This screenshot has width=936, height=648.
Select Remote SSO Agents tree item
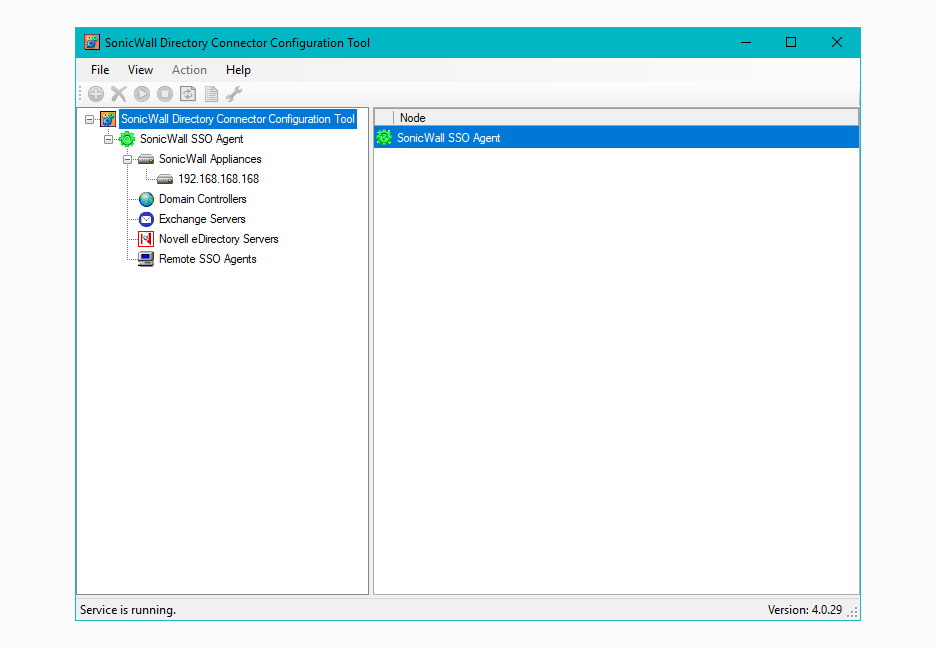coord(207,259)
